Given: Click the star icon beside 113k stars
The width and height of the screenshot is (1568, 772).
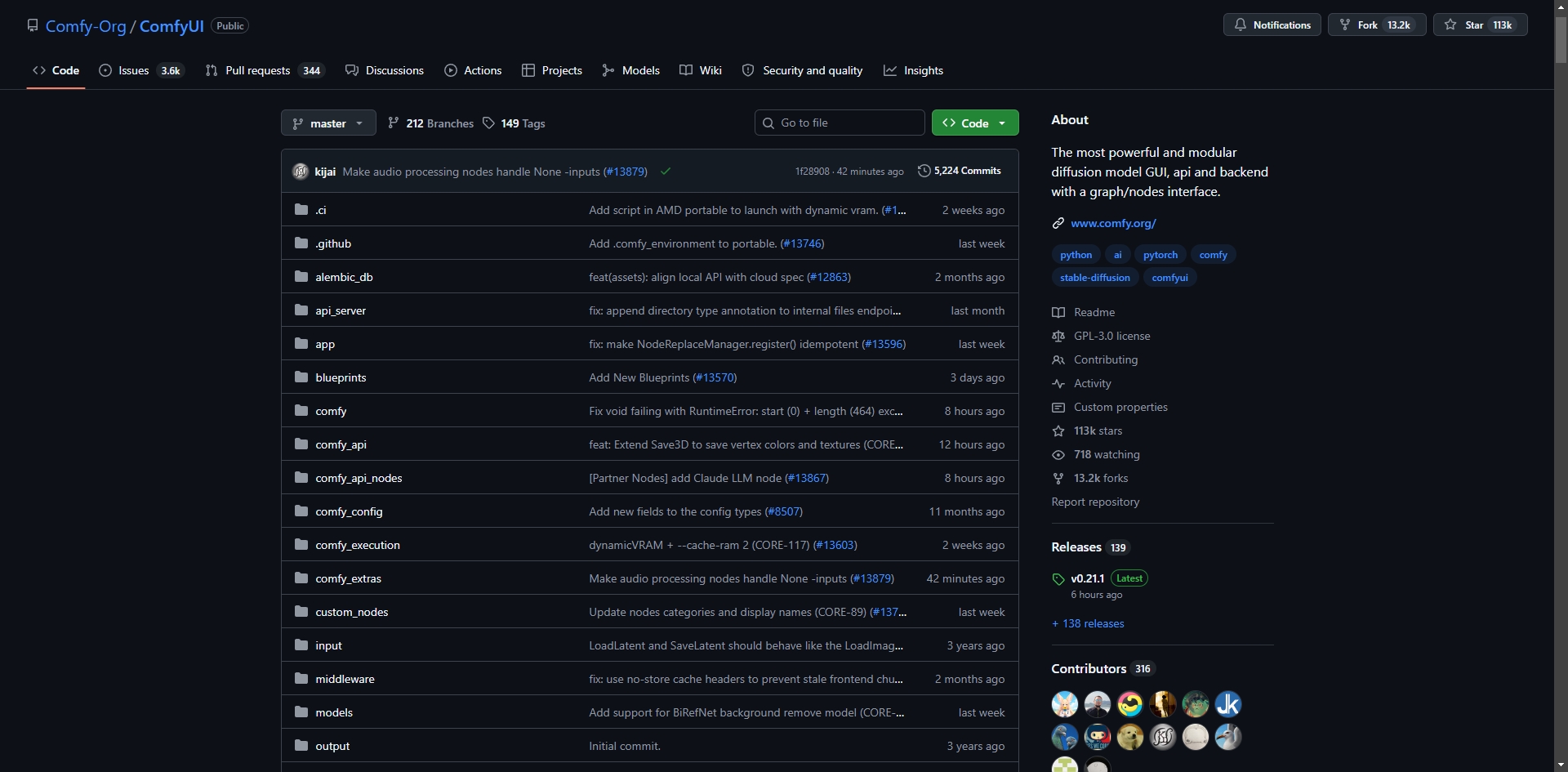Looking at the screenshot, I should [x=1058, y=431].
